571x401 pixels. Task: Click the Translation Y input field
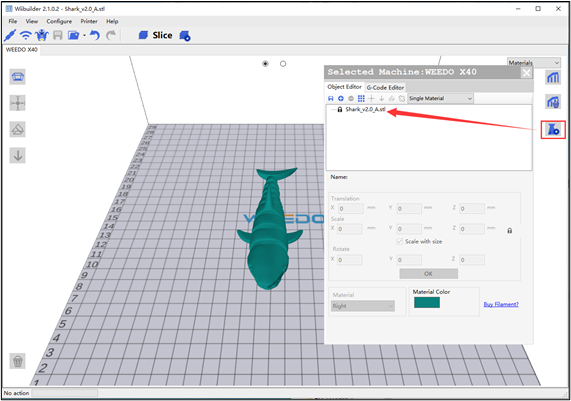click(409, 209)
